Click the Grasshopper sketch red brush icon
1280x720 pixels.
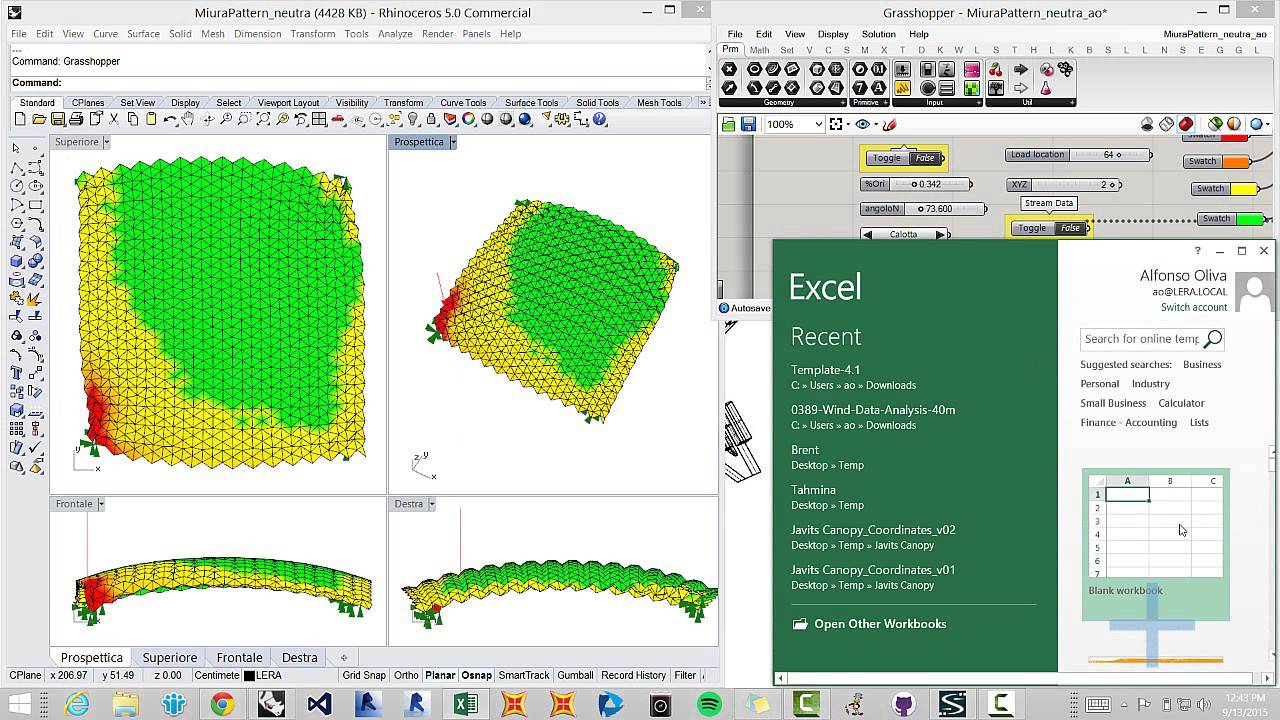(x=889, y=124)
